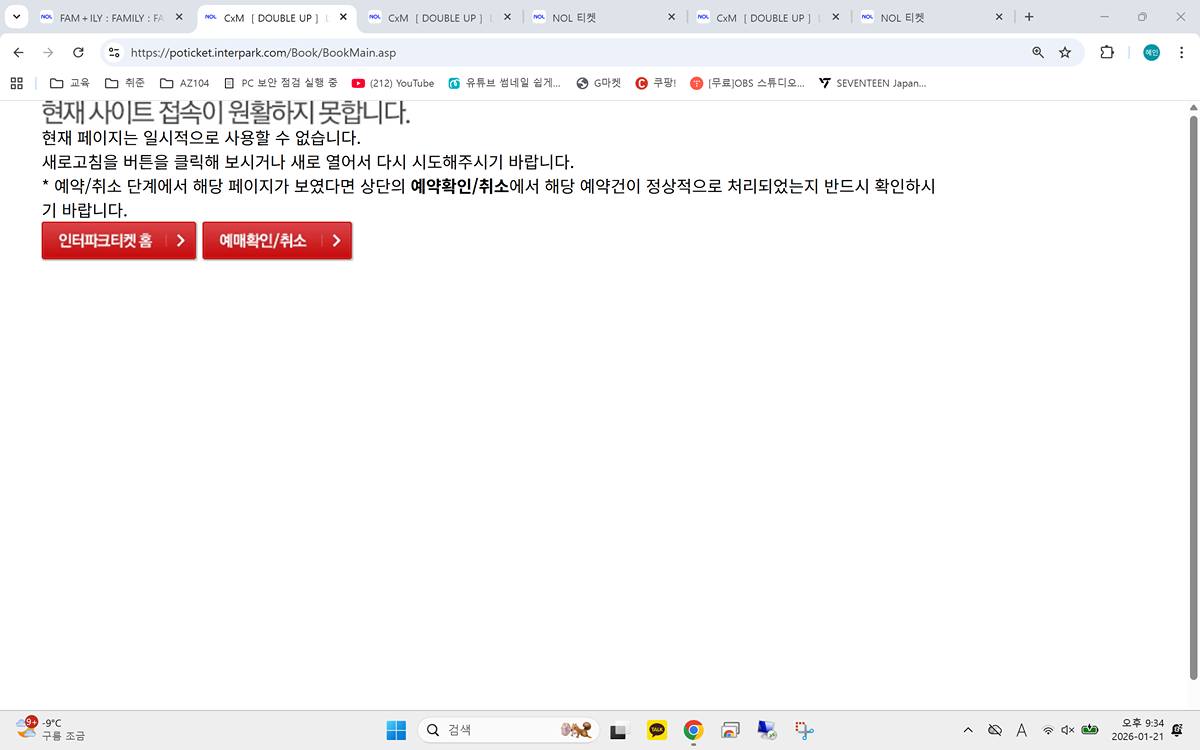Click the Windows Start button
Image resolution: width=1200 pixels, height=750 pixels.
point(396,730)
